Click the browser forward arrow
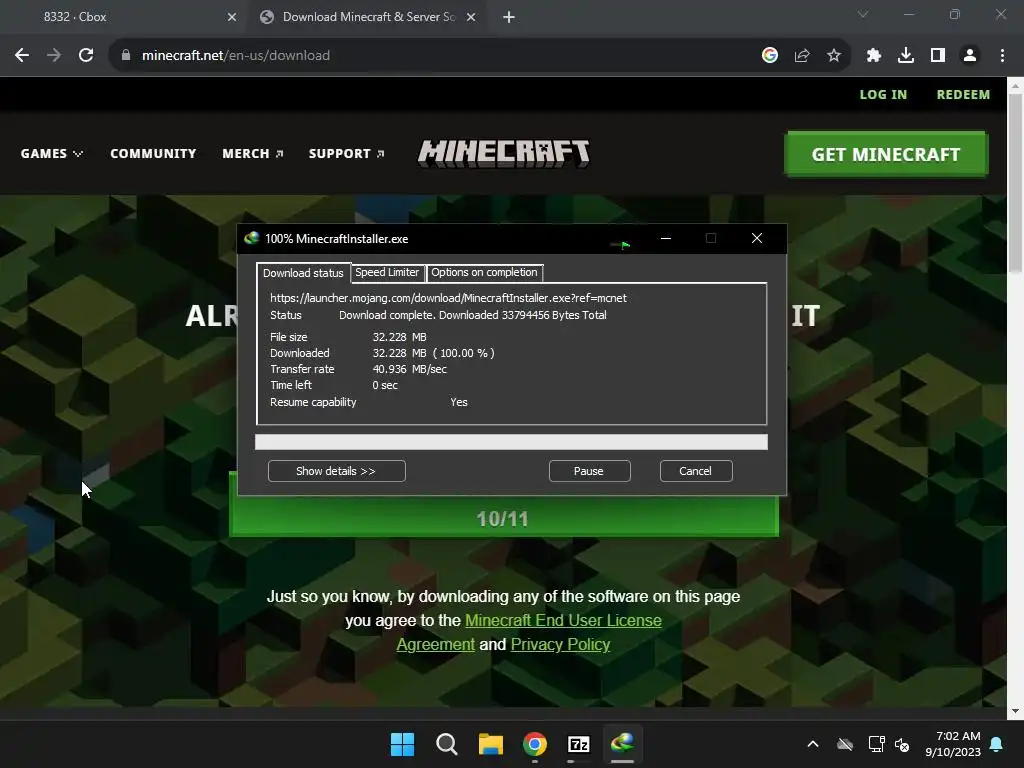 [54, 56]
